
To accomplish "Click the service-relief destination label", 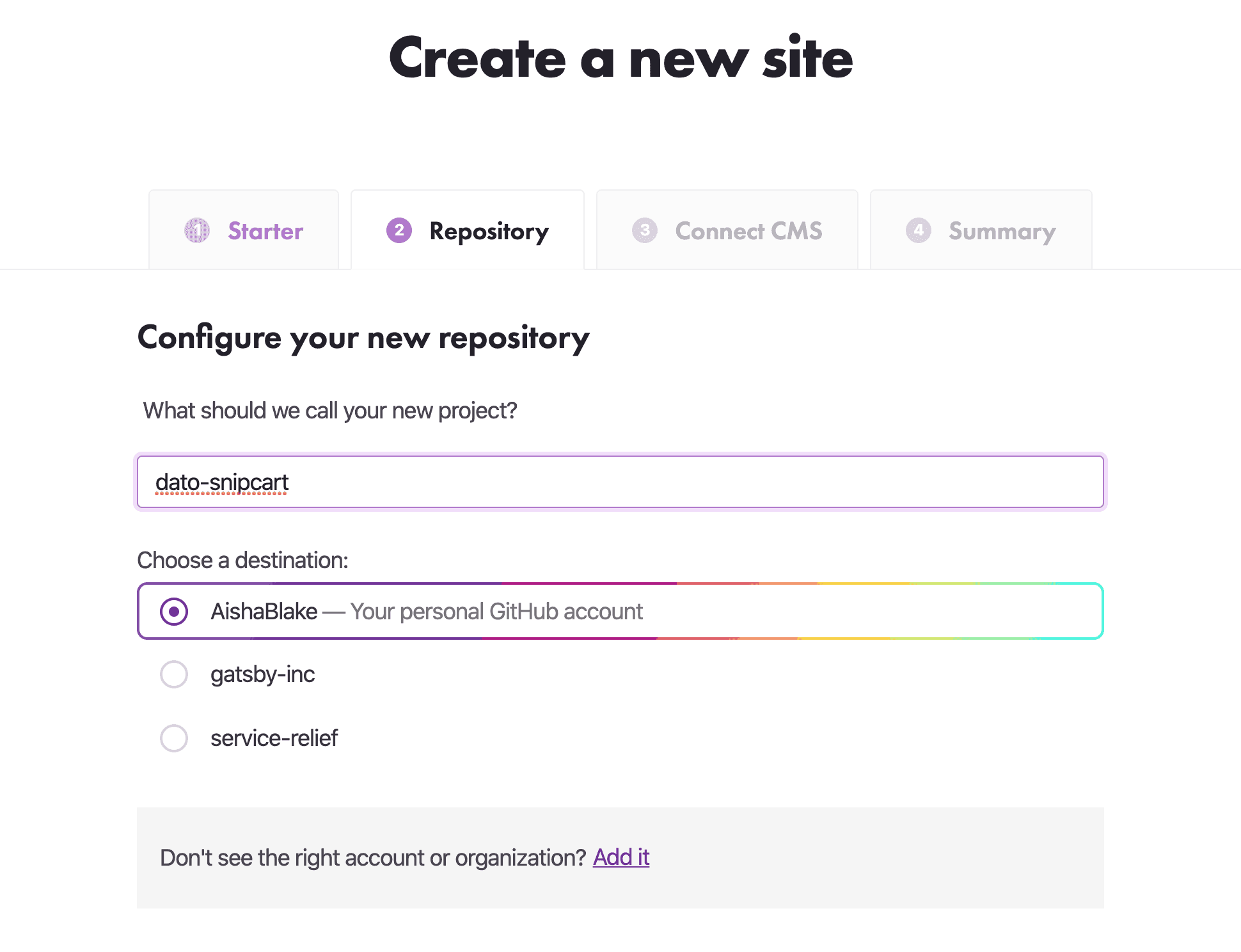I will pyautogui.click(x=274, y=738).
